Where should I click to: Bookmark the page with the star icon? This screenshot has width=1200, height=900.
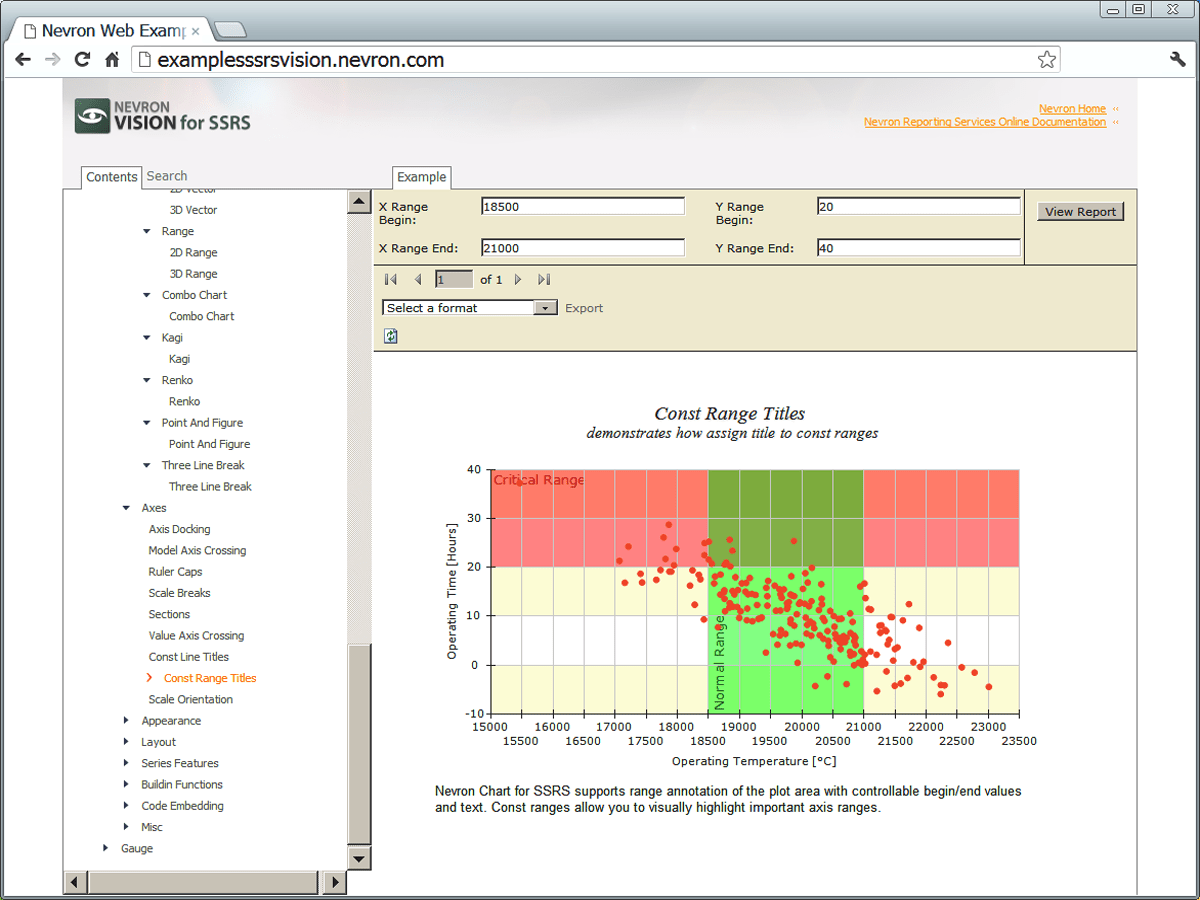pyautogui.click(x=1046, y=59)
